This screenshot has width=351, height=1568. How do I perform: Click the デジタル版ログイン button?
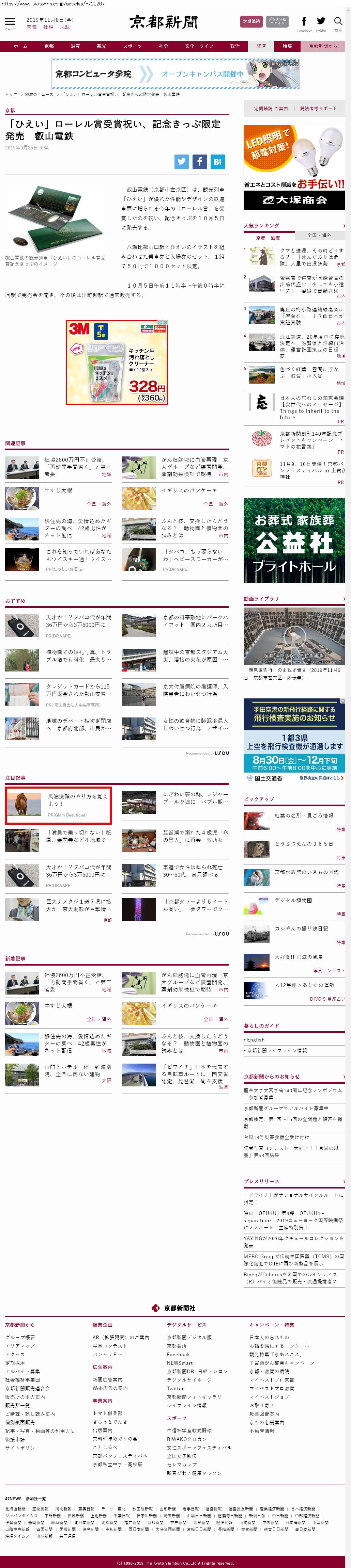[x=277, y=21]
